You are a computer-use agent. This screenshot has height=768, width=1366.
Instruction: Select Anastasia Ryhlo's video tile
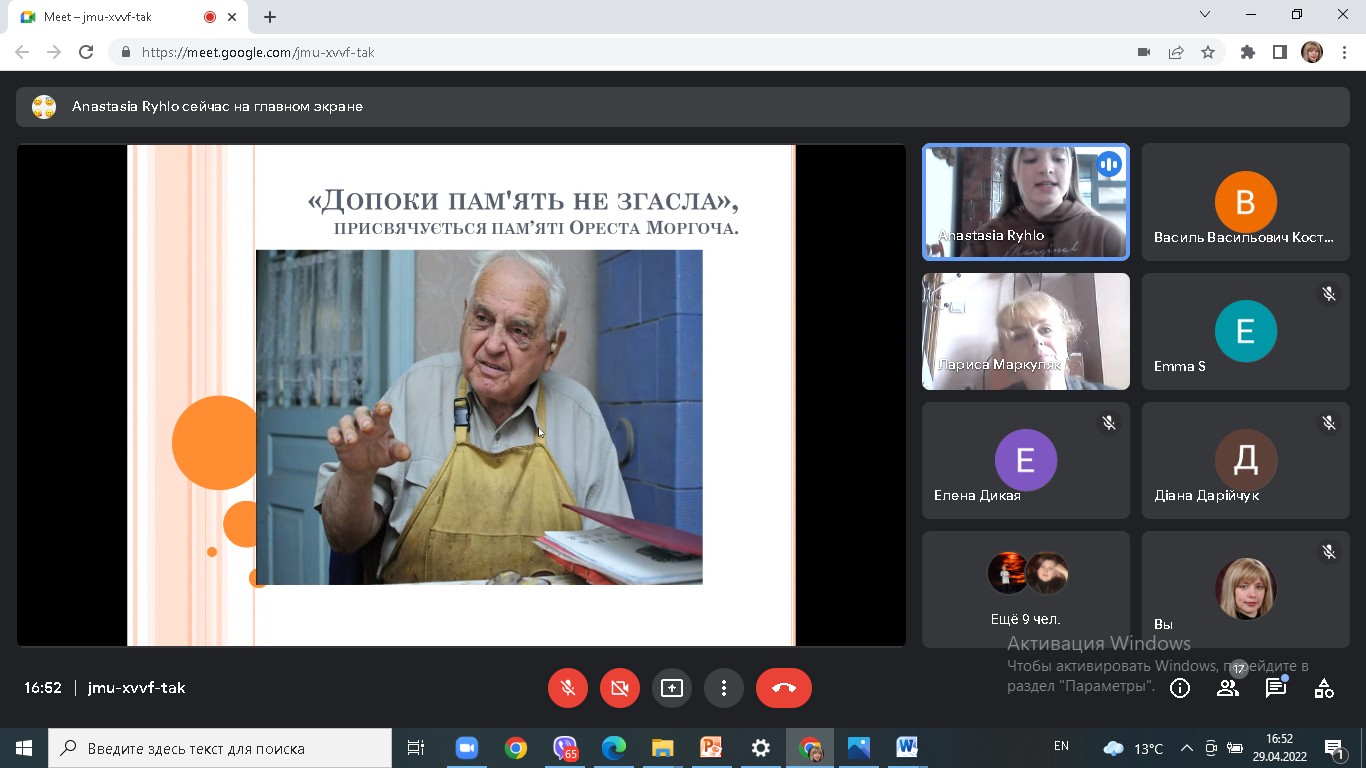(1025, 202)
